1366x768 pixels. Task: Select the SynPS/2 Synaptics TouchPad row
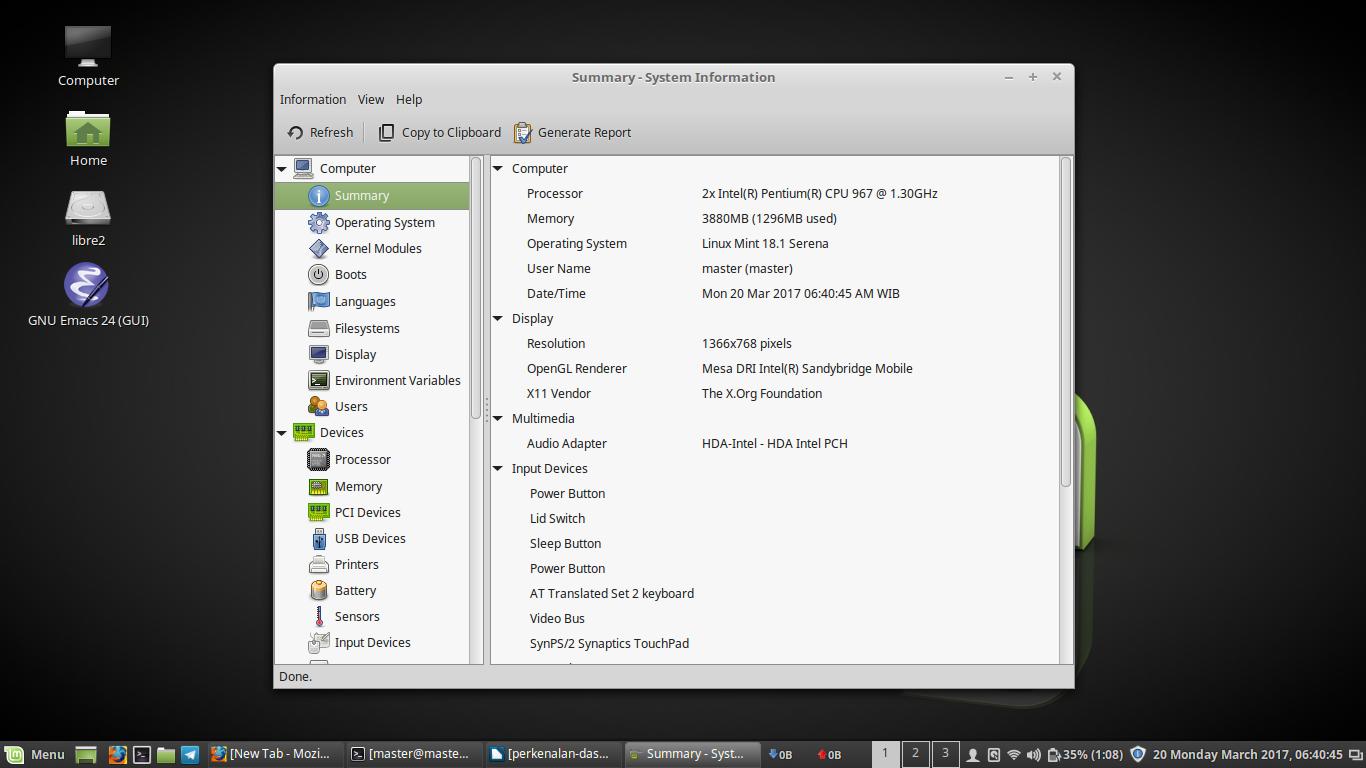point(775,644)
